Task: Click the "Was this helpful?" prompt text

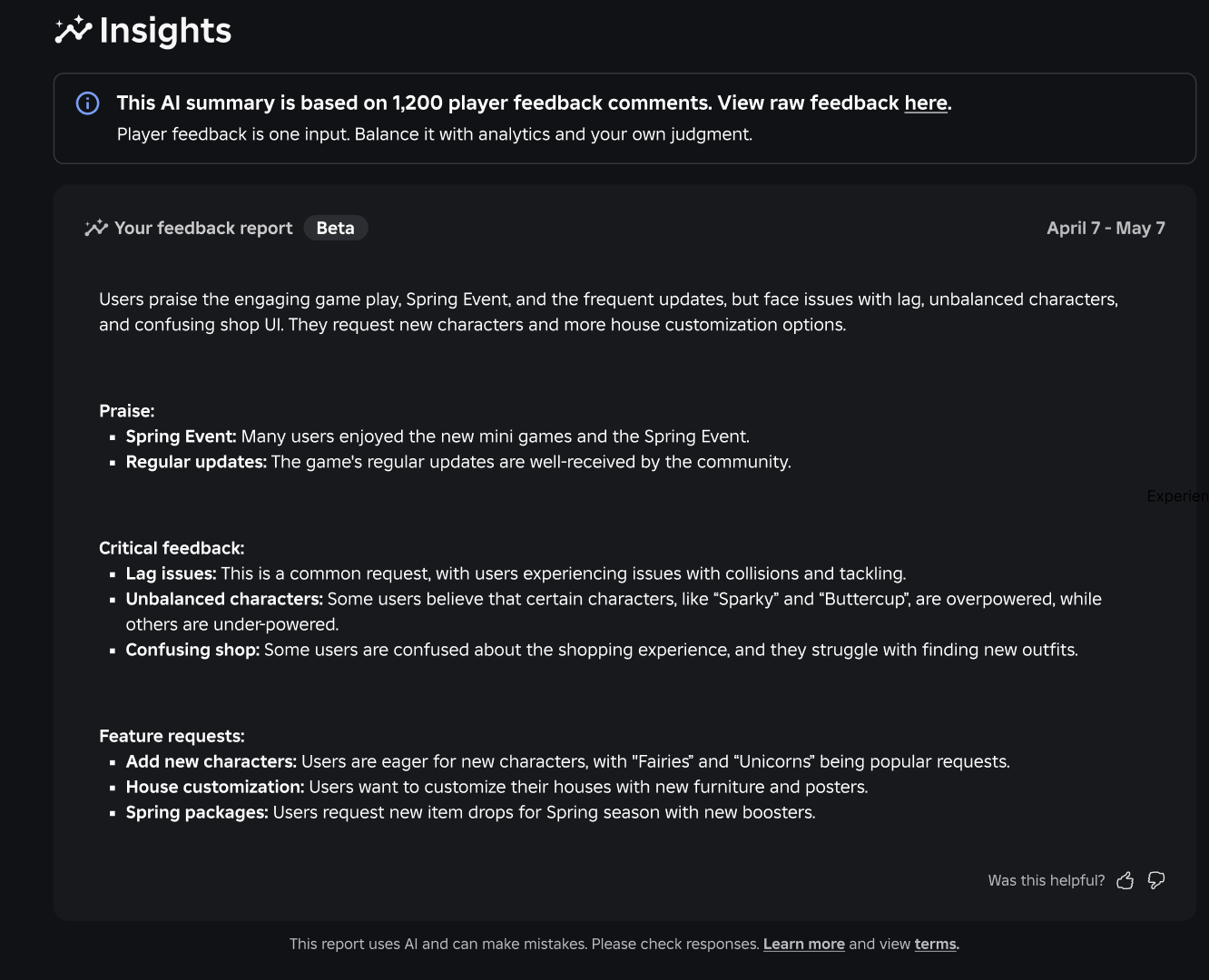Action: point(1046,880)
